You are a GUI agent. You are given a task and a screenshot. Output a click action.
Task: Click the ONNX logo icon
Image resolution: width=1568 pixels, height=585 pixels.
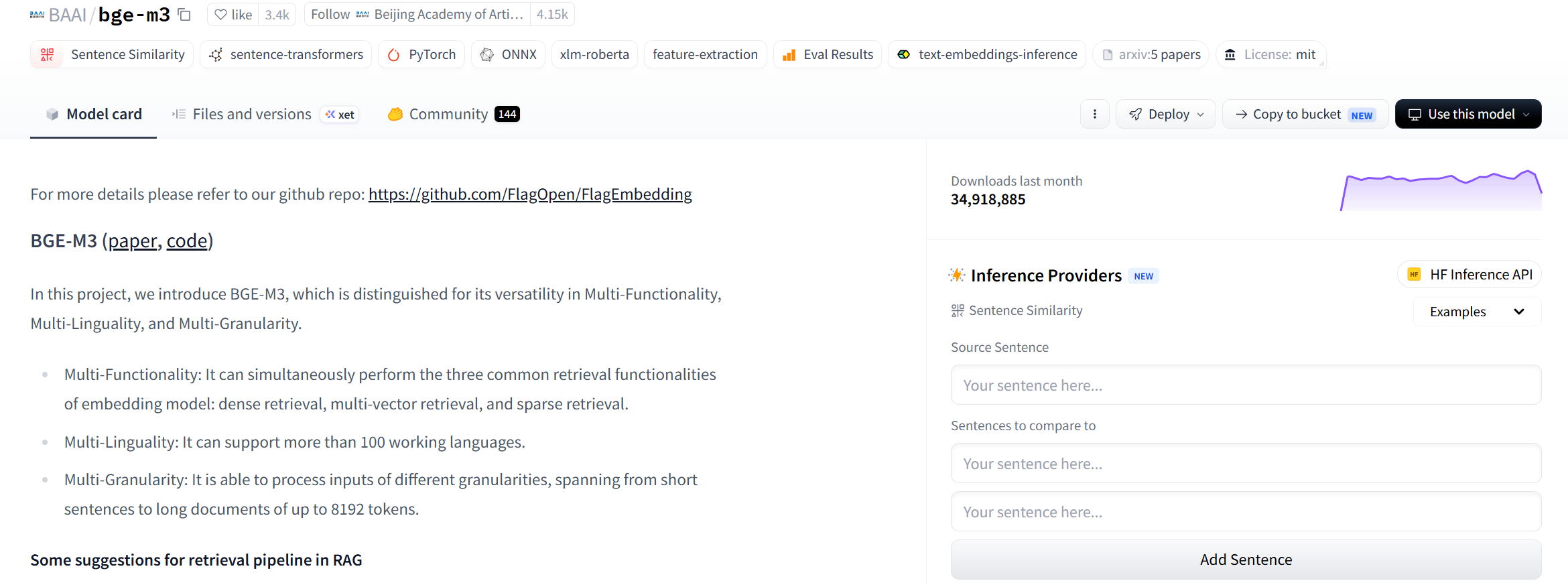tap(487, 55)
